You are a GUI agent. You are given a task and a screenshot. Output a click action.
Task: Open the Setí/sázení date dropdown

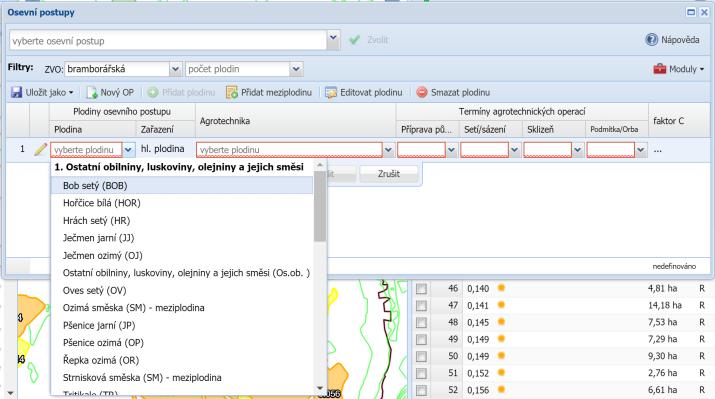[514, 150]
